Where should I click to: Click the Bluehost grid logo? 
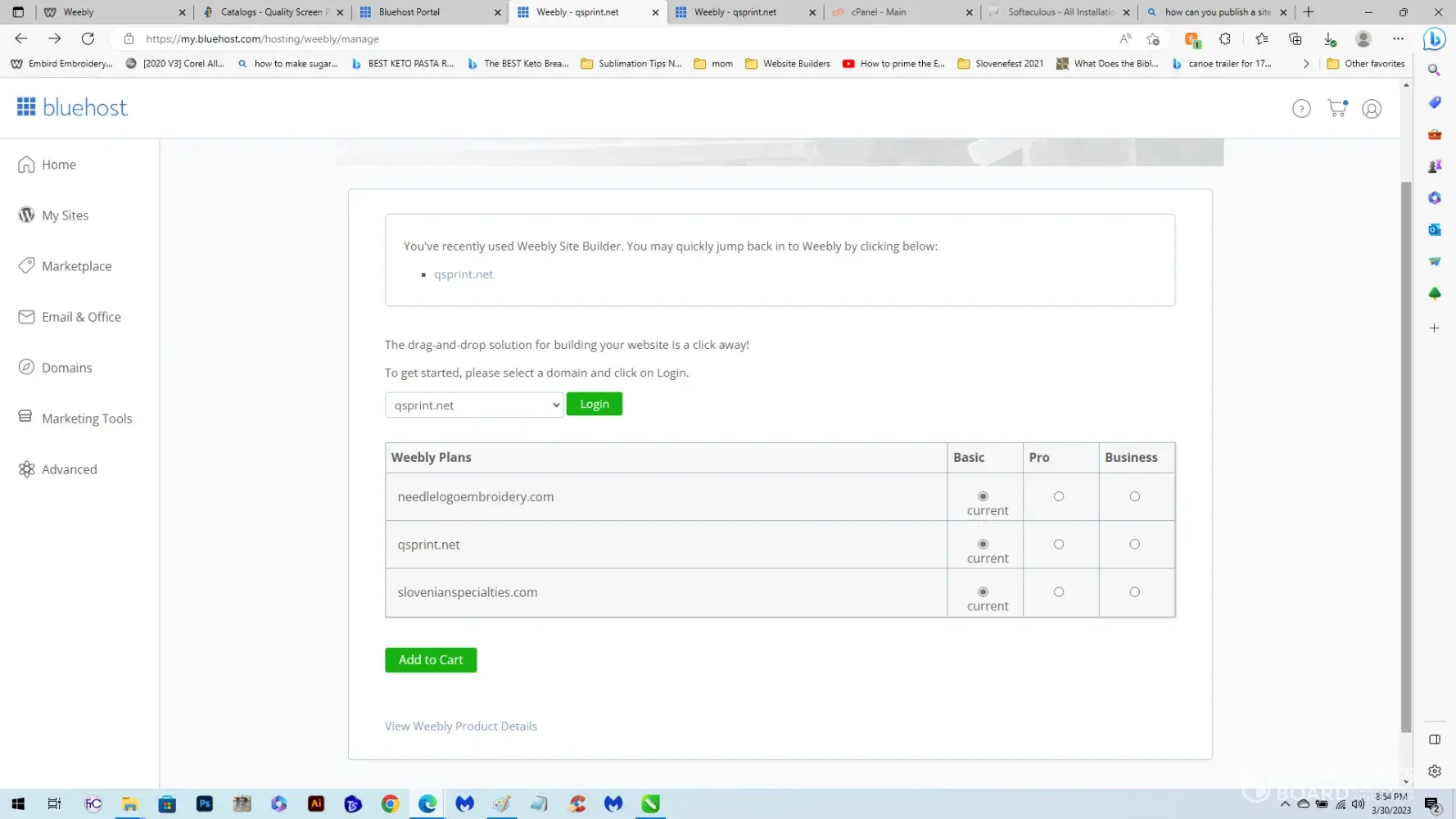click(26, 106)
